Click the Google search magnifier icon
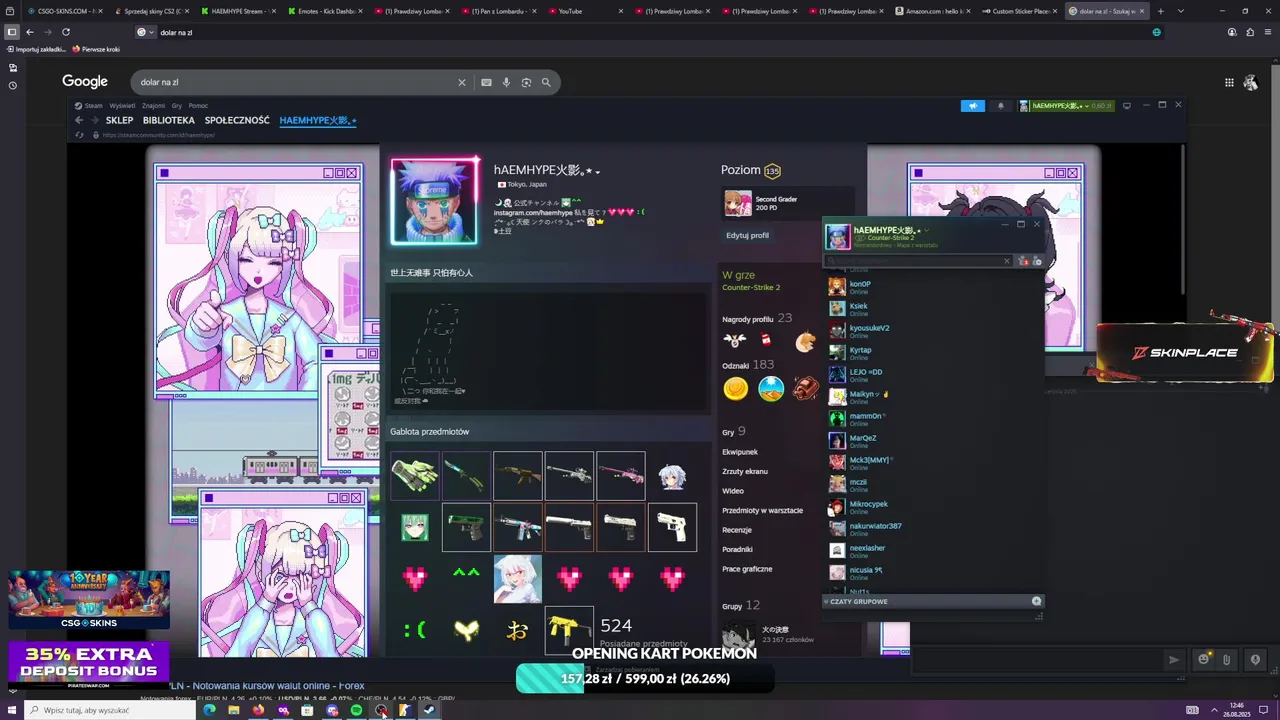This screenshot has width=1280, height=720. pos(546,82)
